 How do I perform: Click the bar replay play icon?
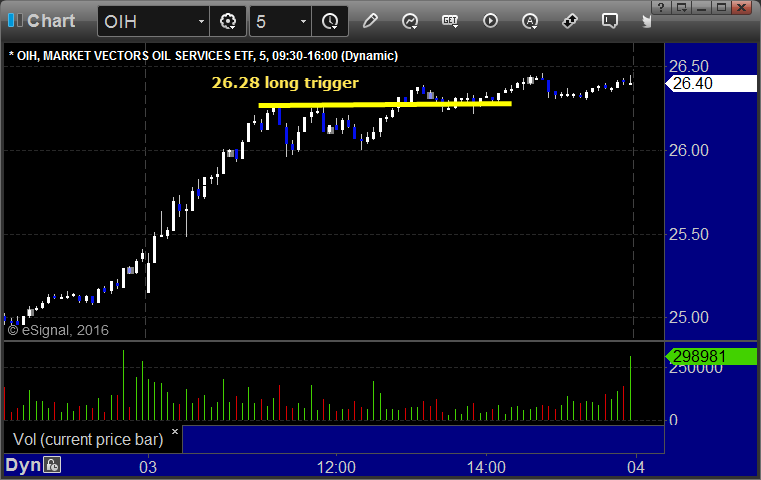click(490, 21)
